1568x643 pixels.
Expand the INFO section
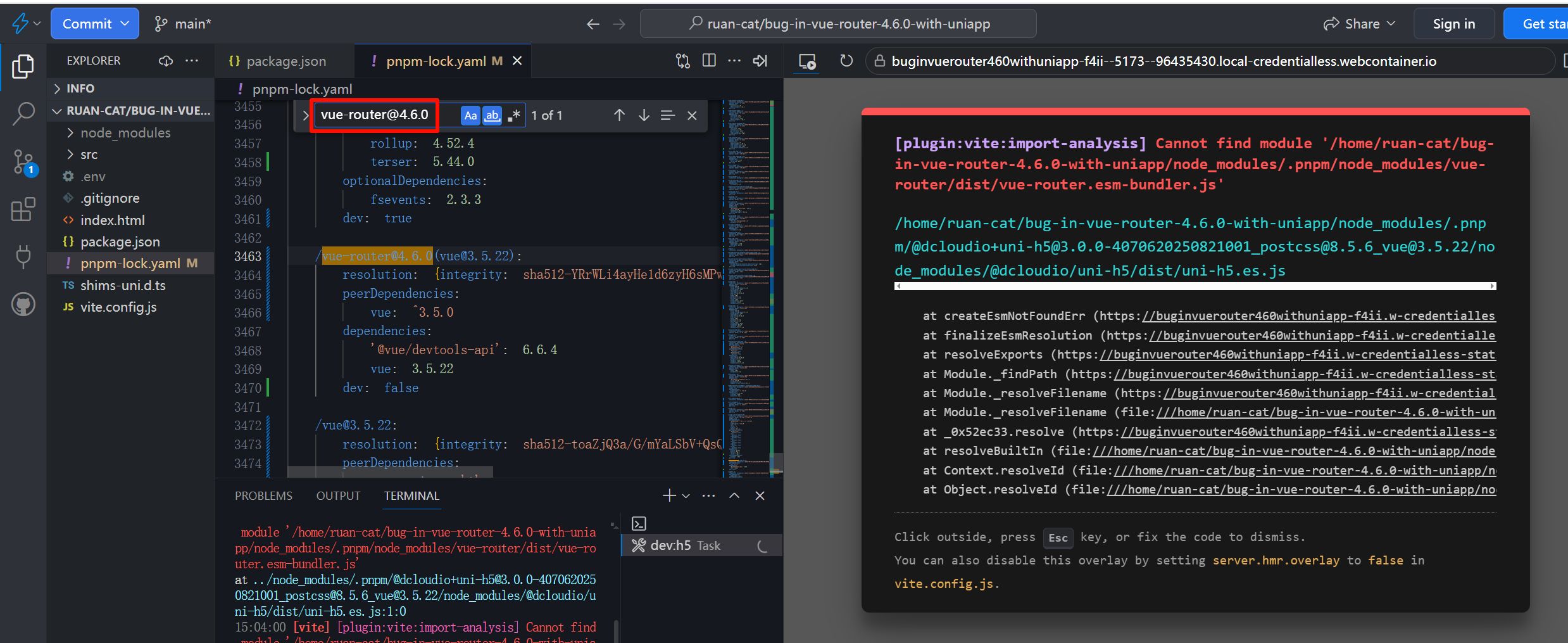80,89
